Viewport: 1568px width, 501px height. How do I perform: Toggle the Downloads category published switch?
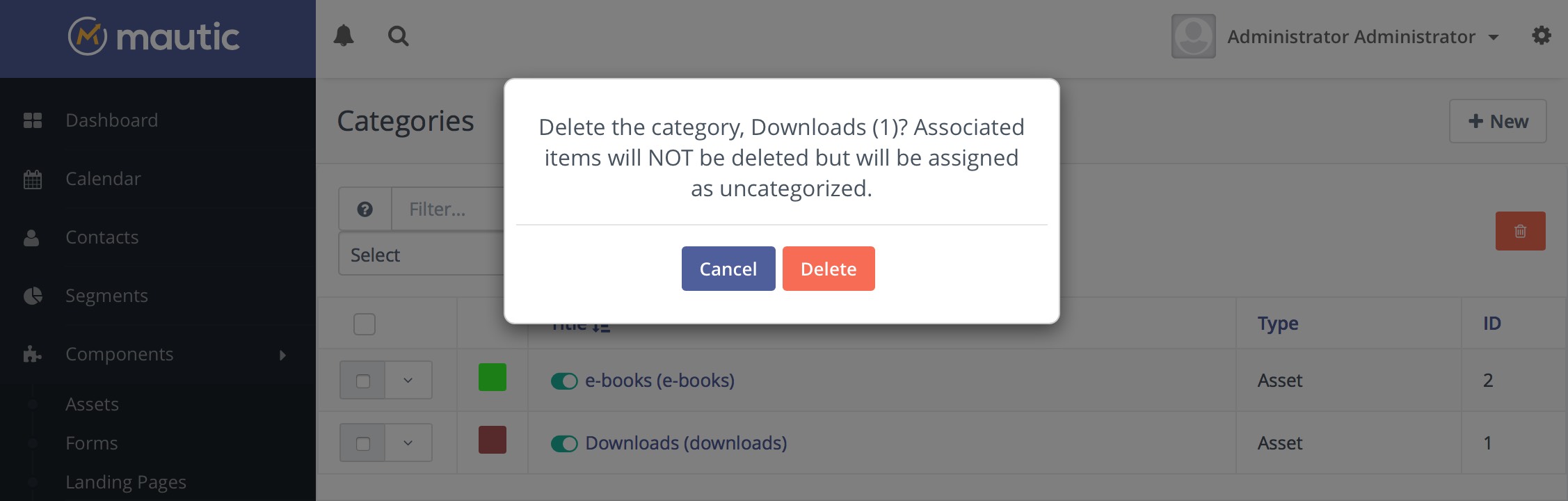pyautogui.click(x=564, y=444)
